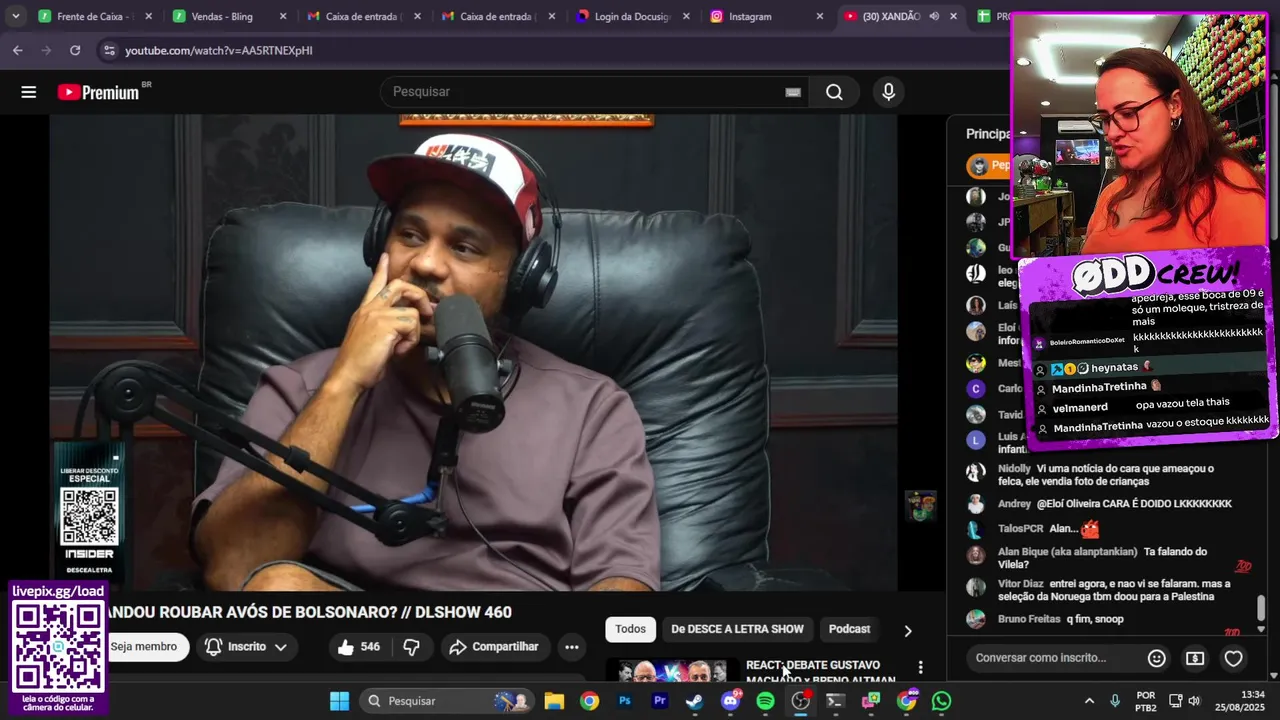
Task: Click Andrey's chat message to Eloí Oliveira
Action: [x=1103, y=504]
